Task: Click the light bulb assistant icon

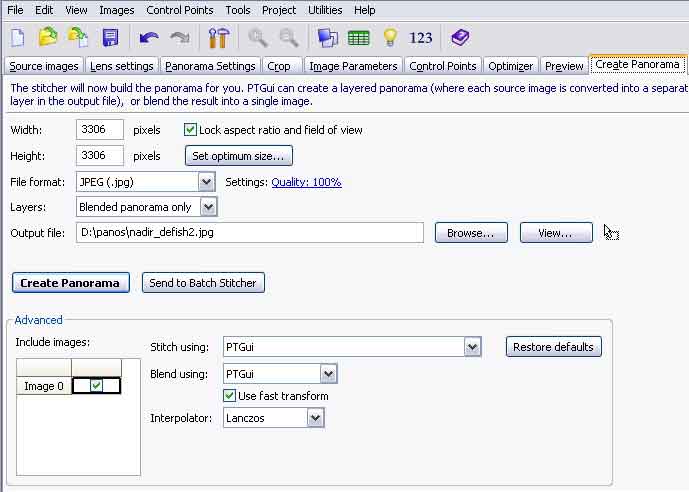Action: pyautogui.click(x=390, y=38)
